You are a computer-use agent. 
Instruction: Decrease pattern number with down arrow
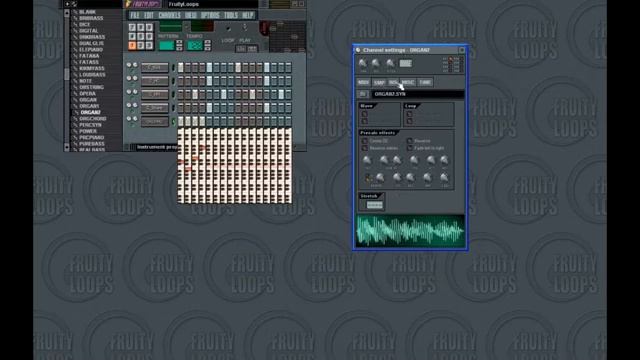(x=179, y=48)
